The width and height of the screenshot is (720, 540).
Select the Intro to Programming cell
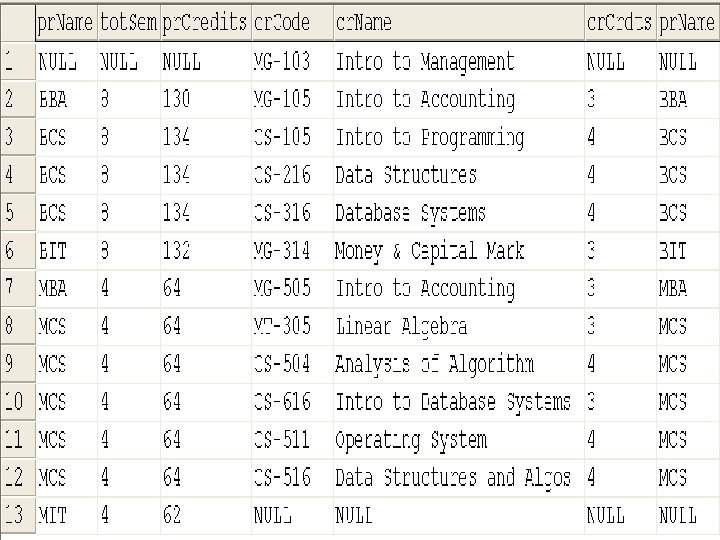tap(459, 137)
